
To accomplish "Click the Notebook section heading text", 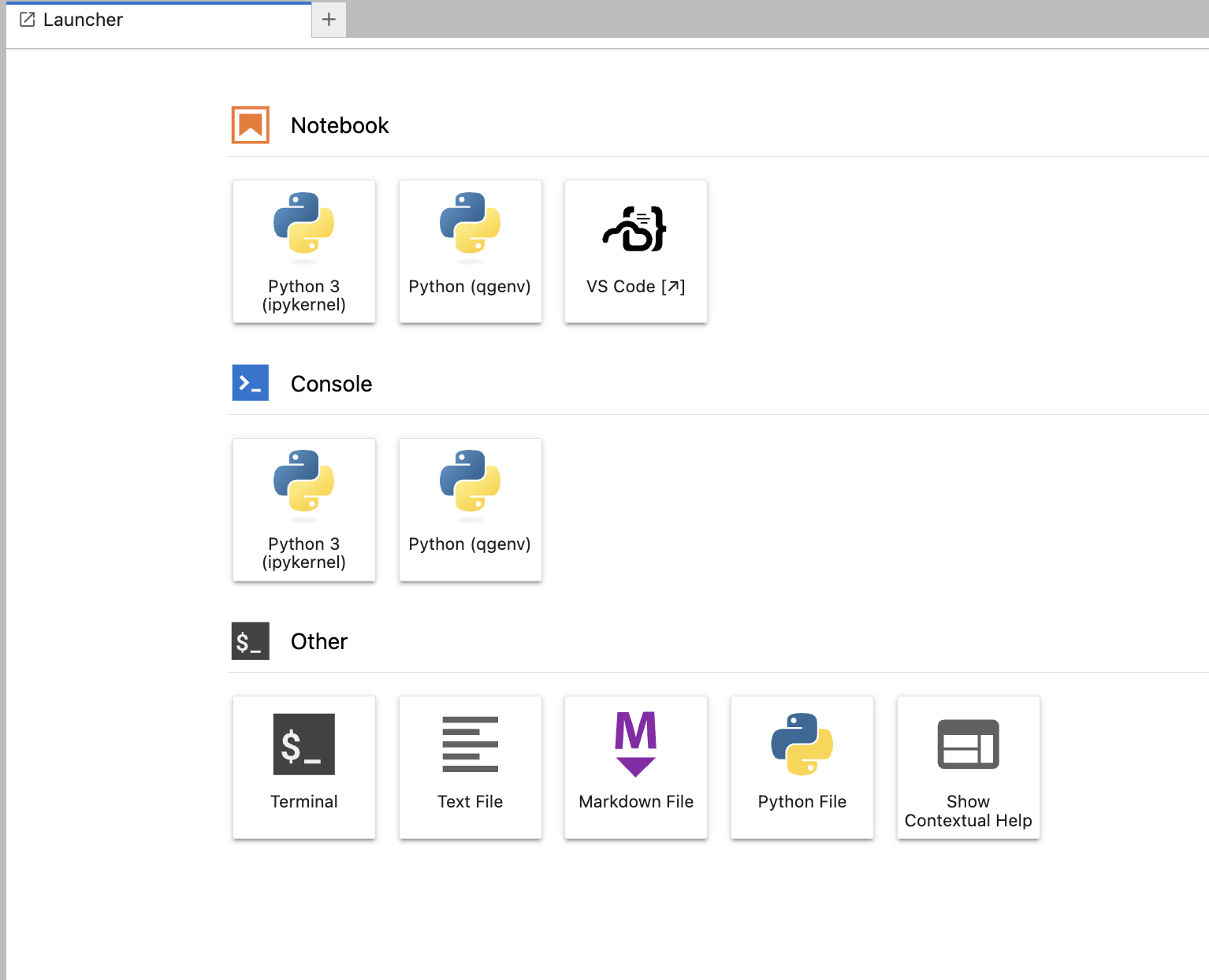I will pos(340,125).
